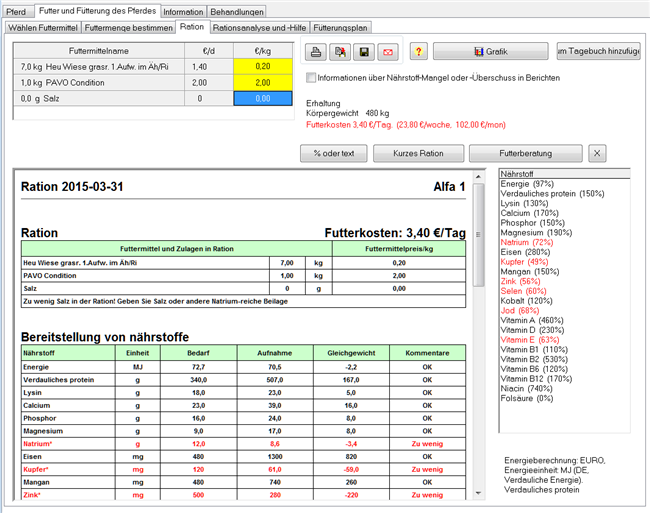Open the Information tab
The width and height of the screenshot is (650, 513).
(x=183, y=12)
